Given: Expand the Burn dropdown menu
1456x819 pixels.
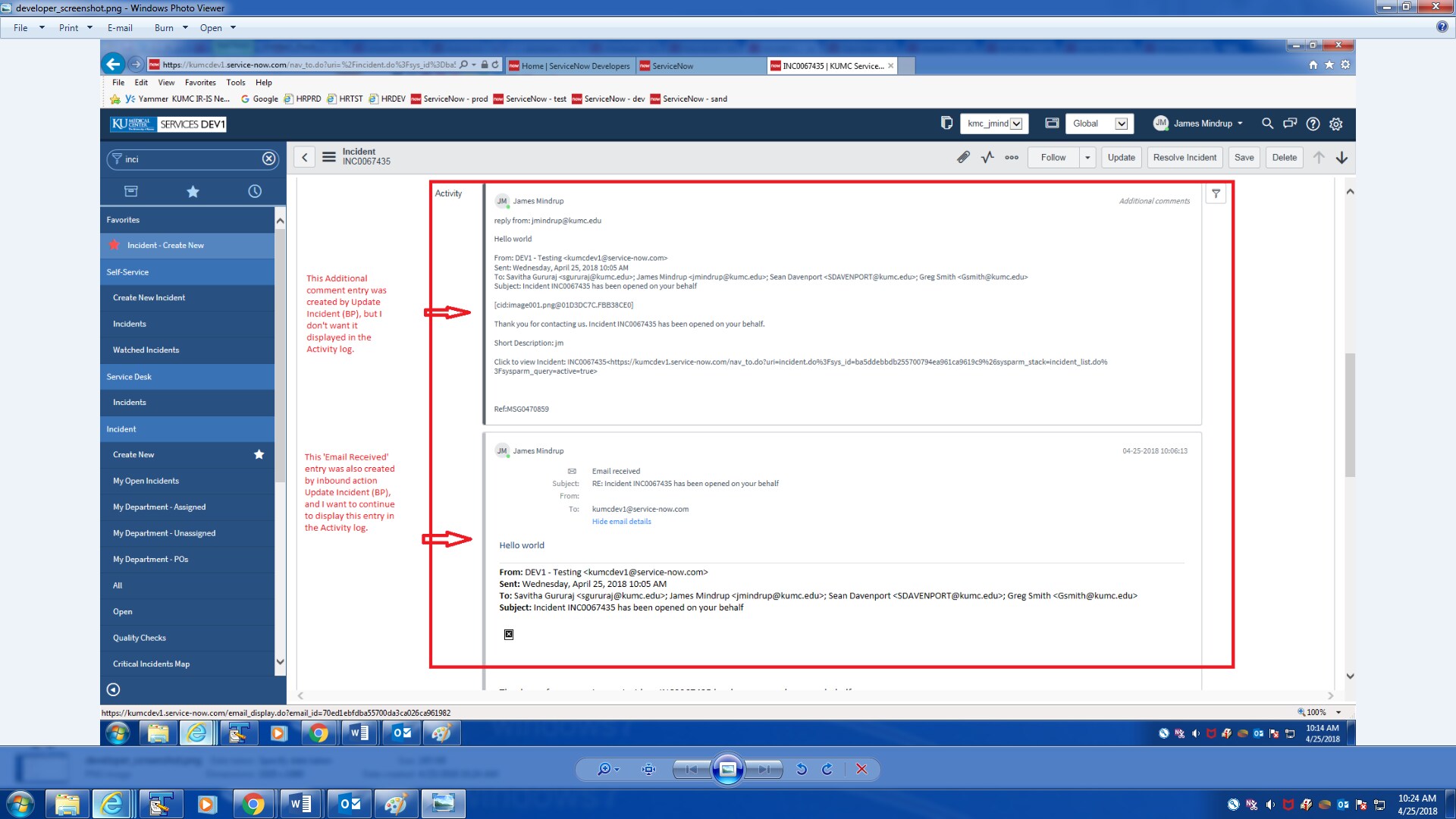Looking at the screenshot, I should click(x=171, y=28).
